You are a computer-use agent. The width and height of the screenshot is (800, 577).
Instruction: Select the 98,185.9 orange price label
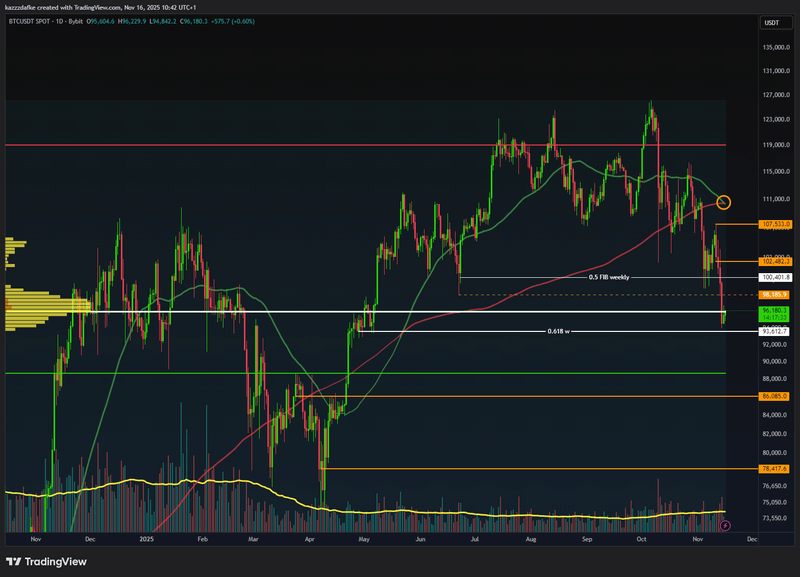coord(774,295)
